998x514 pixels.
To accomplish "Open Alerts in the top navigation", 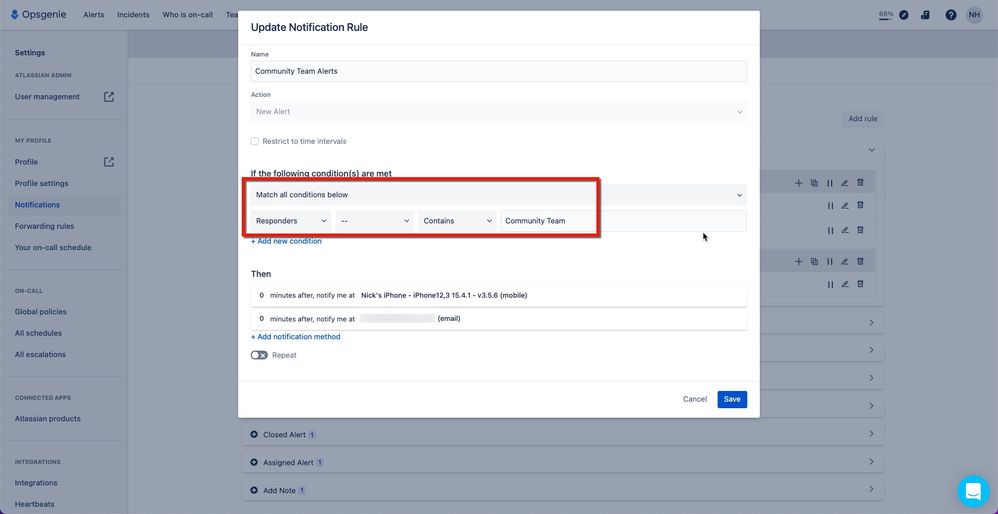I will (94, 15).
